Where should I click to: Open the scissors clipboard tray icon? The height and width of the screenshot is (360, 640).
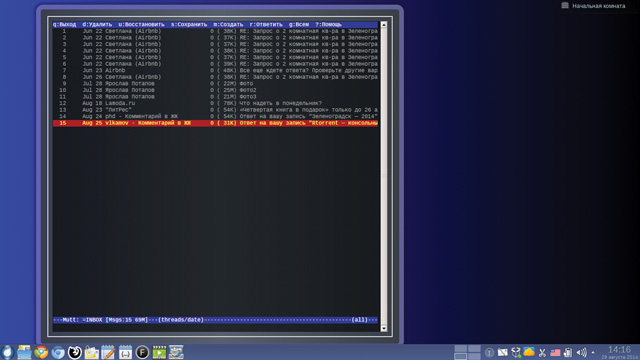click(542, 352)
